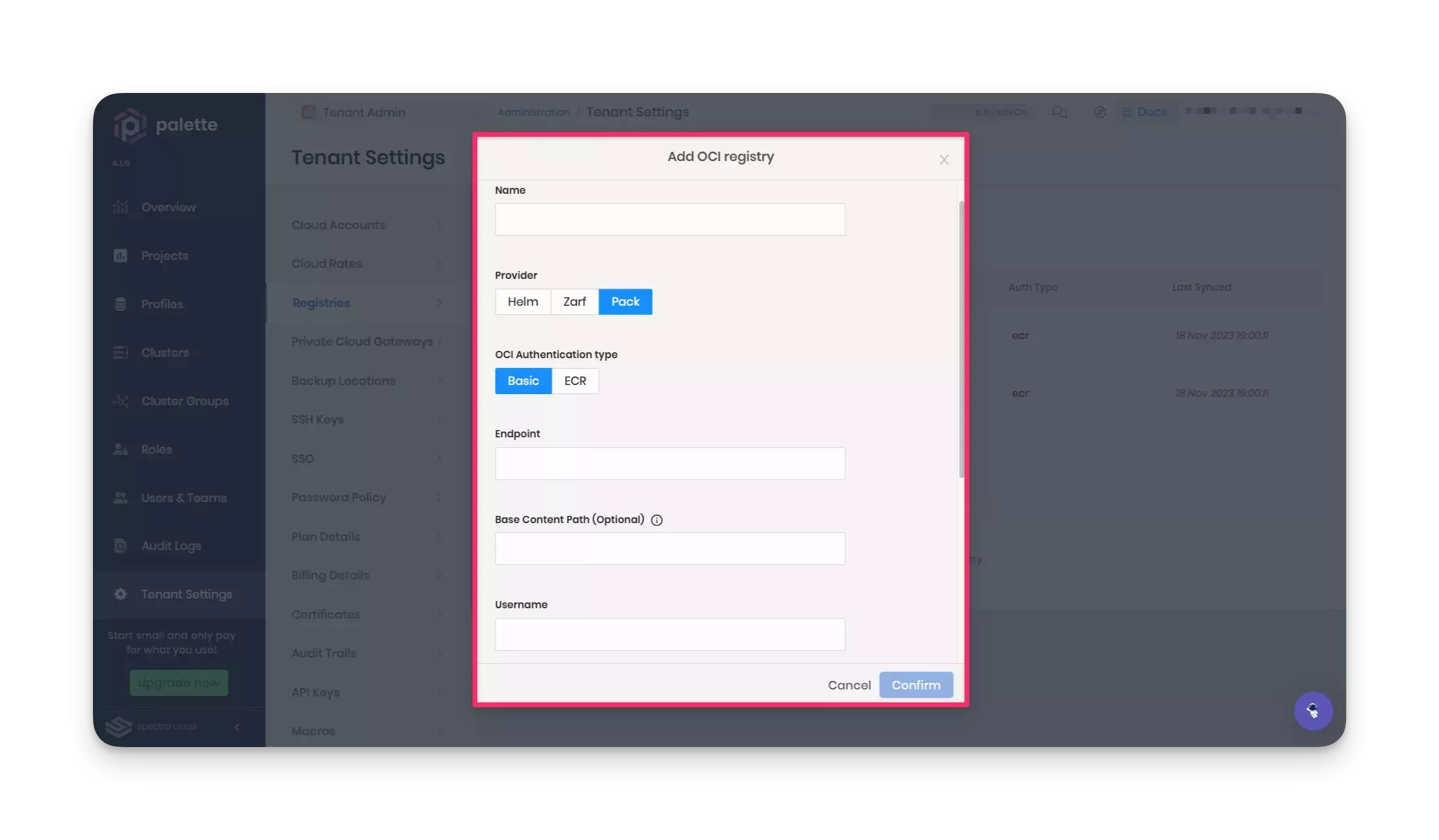This screenshot has height=840, width=1439.
Task: Click the Audit Logs sidebar icon
Action: pyautogui.click(x=120, y=546)
